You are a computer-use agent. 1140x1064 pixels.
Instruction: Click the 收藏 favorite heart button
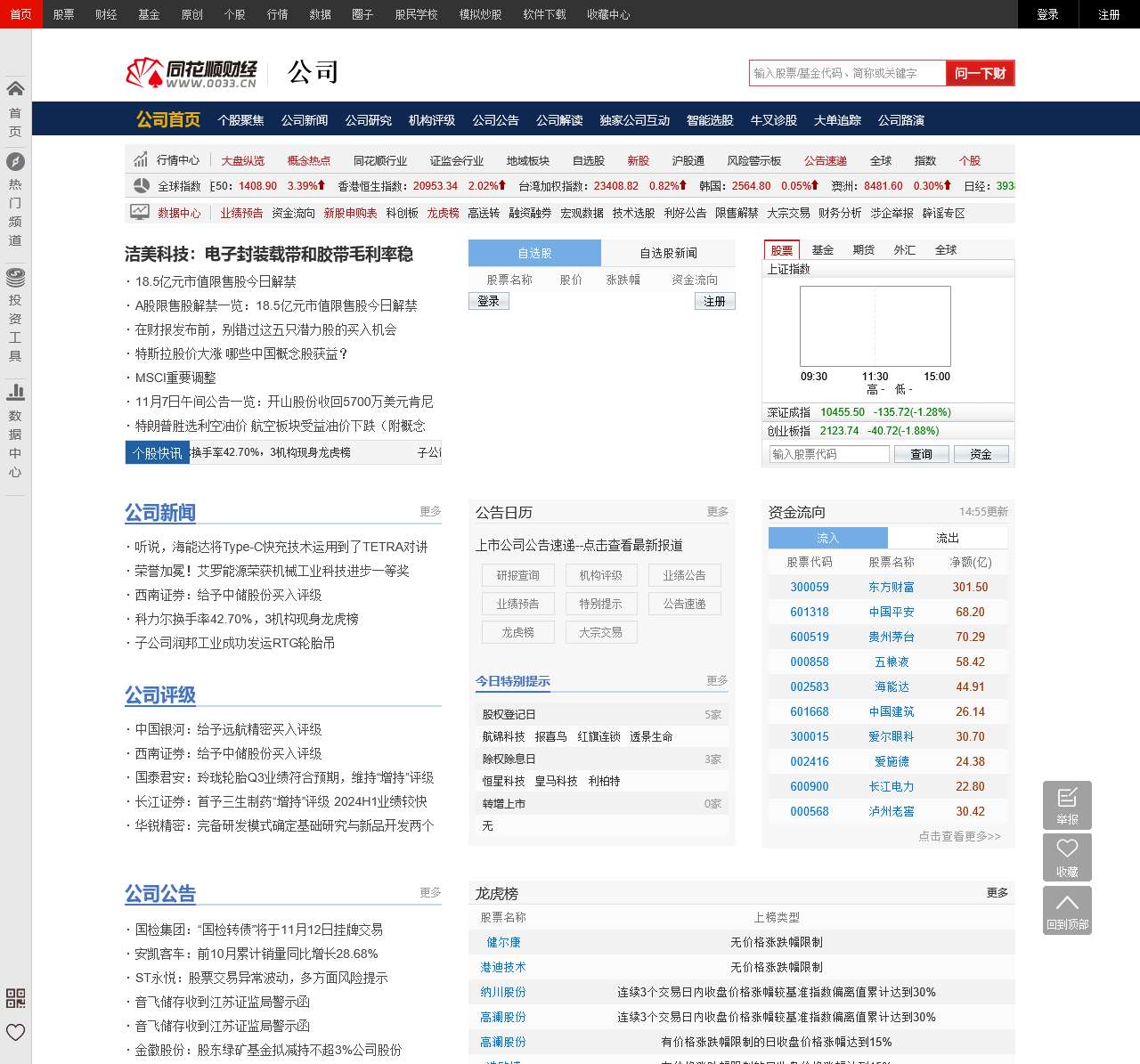(1067, 857)
